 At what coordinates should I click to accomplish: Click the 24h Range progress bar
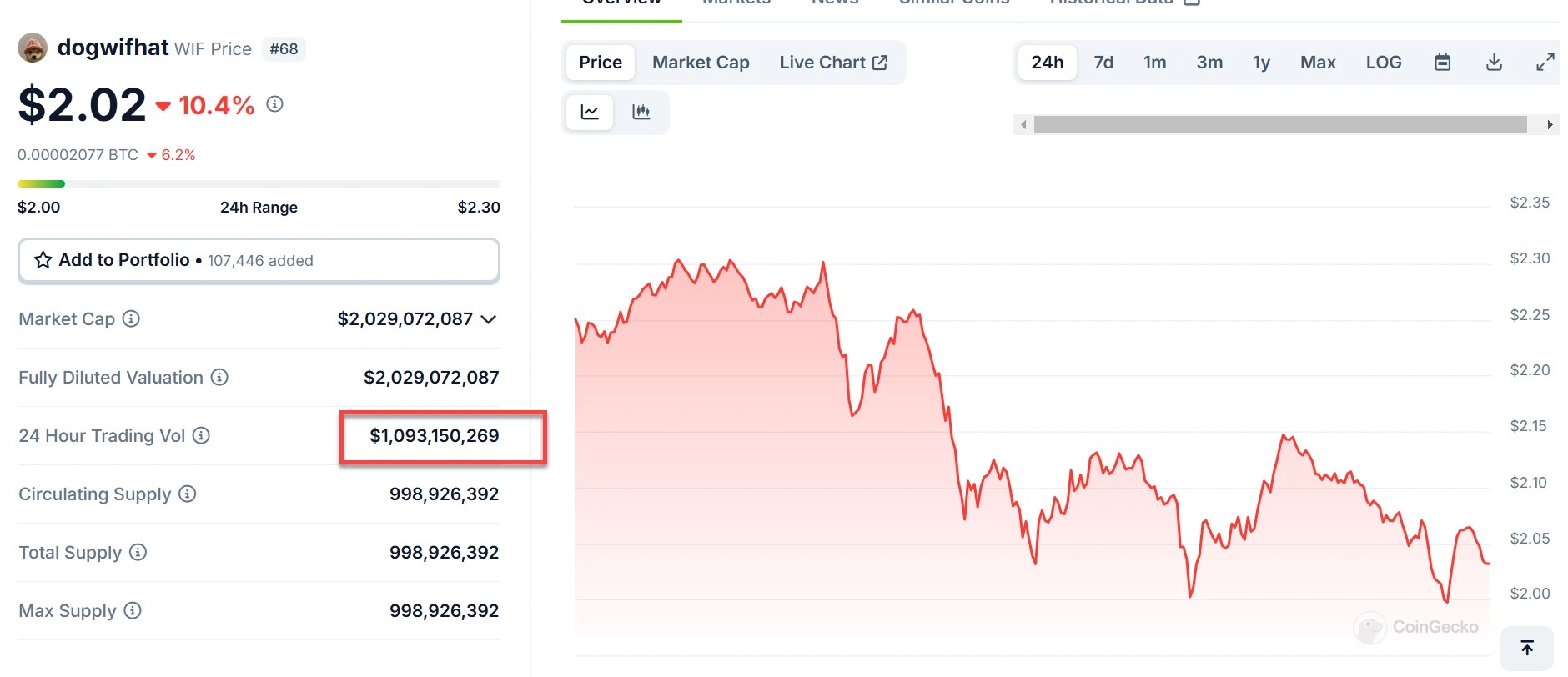point(259,183)
